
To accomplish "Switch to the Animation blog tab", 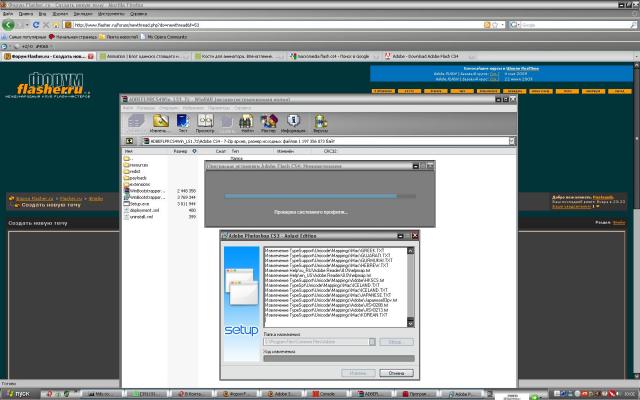I will (x=143, y=56).
